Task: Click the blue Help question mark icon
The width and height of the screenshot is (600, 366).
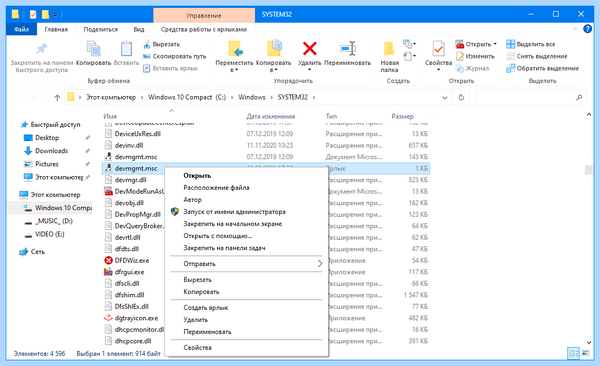Action: tap(587, 29)
